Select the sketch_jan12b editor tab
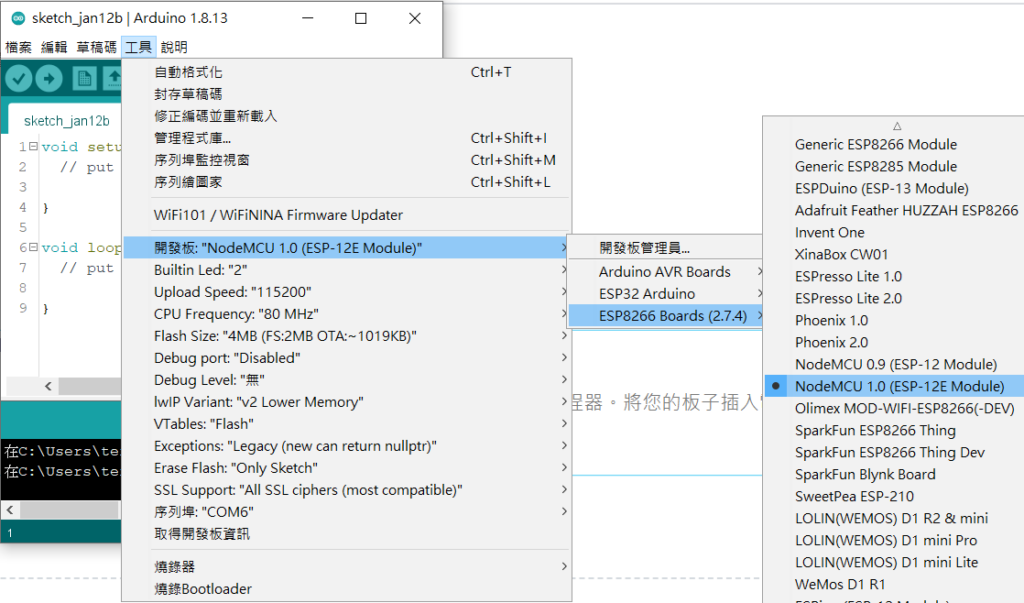1024x603 pixels. (66, 120)
